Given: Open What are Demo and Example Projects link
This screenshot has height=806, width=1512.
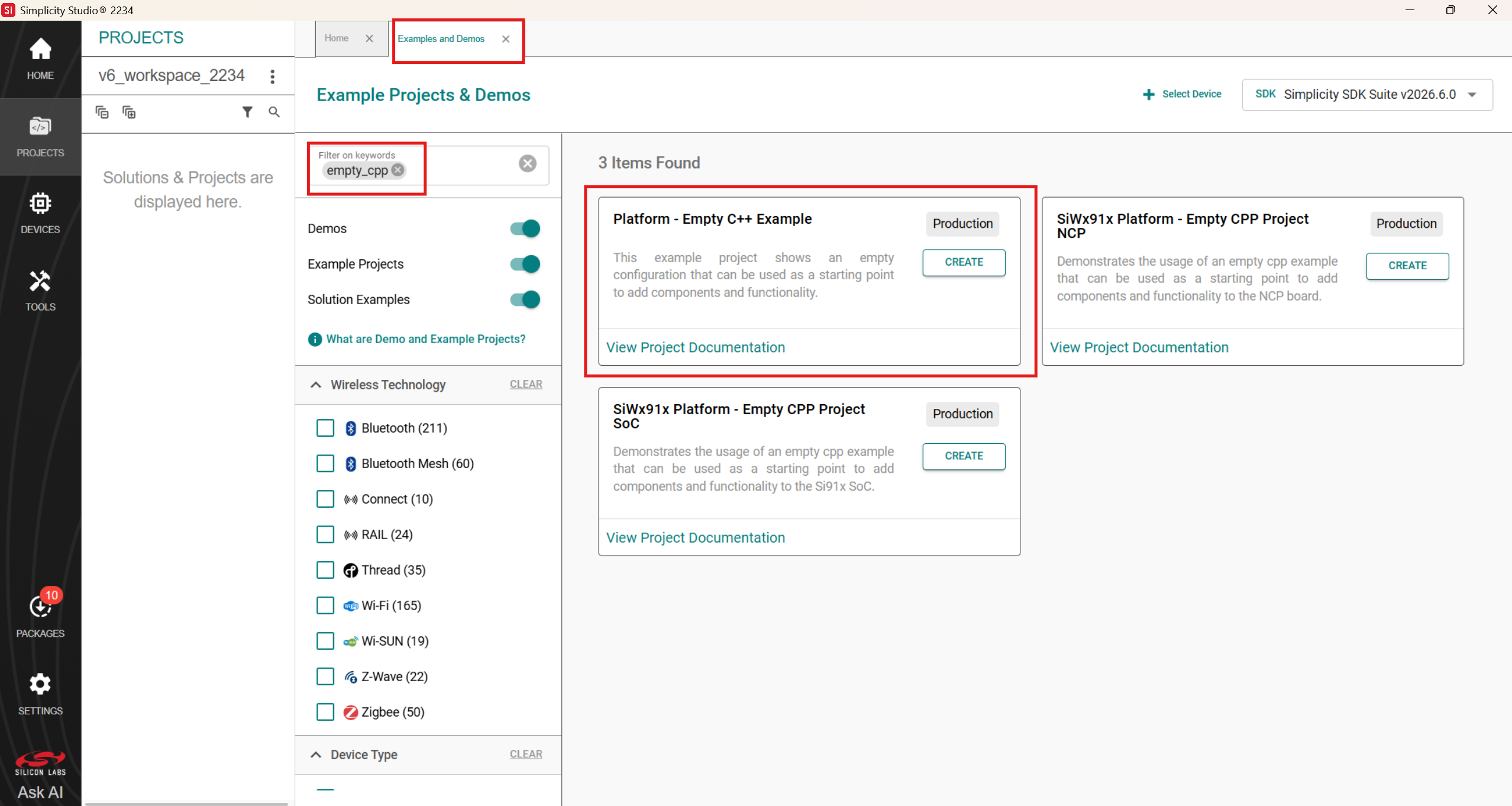Looking at the screenshot, I should (426, 339).
